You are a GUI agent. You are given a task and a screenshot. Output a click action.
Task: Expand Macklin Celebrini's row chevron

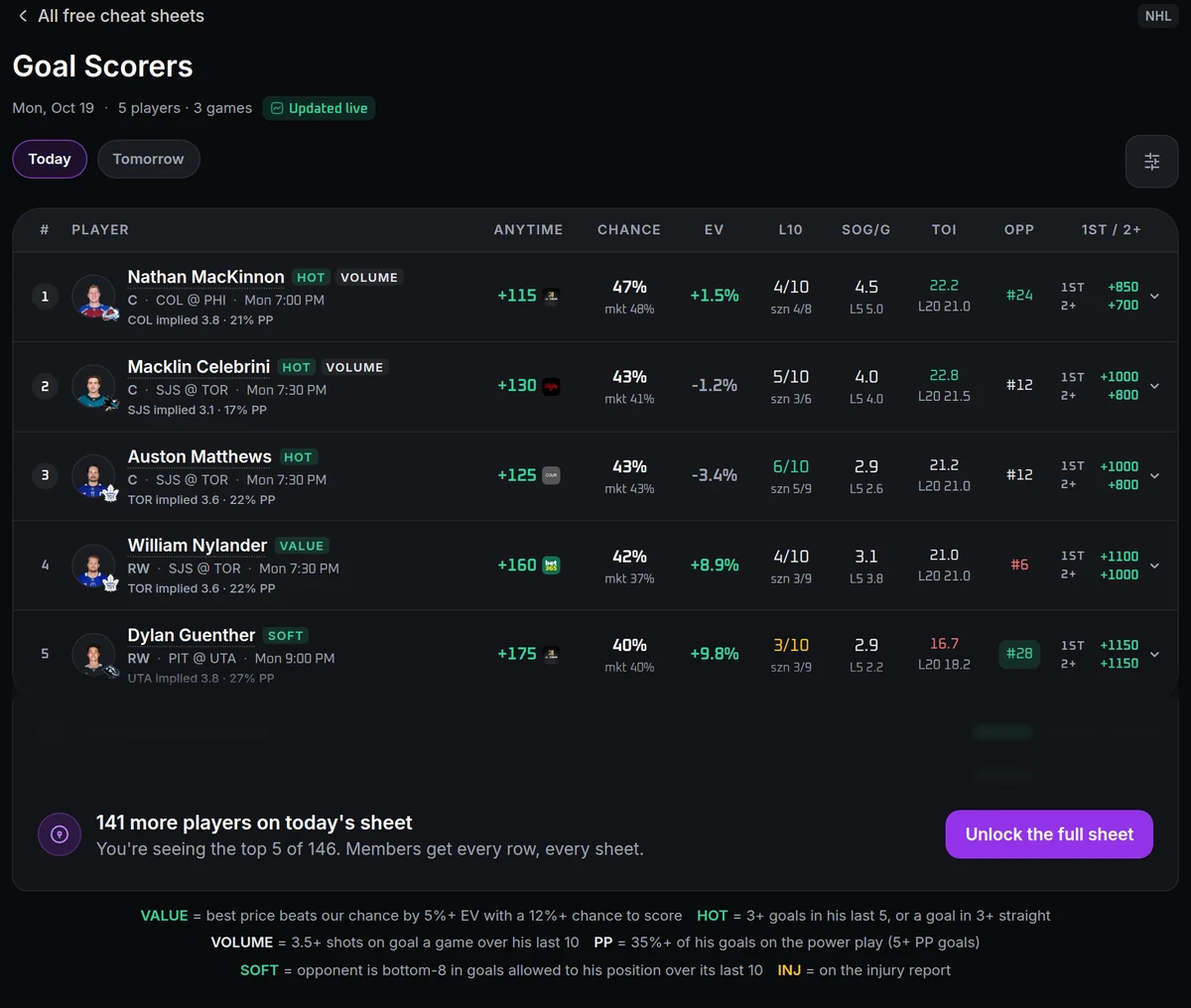tap(1154, 386)
